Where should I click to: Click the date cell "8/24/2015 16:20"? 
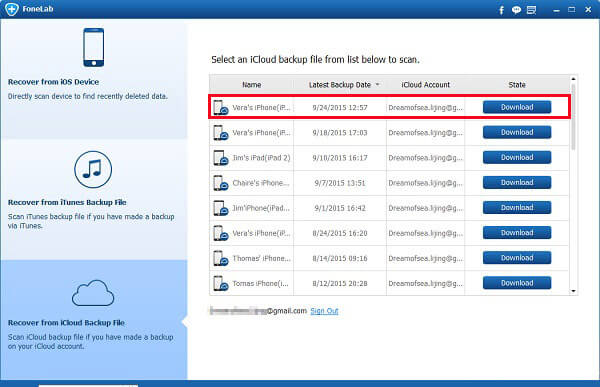pos(340,233)
